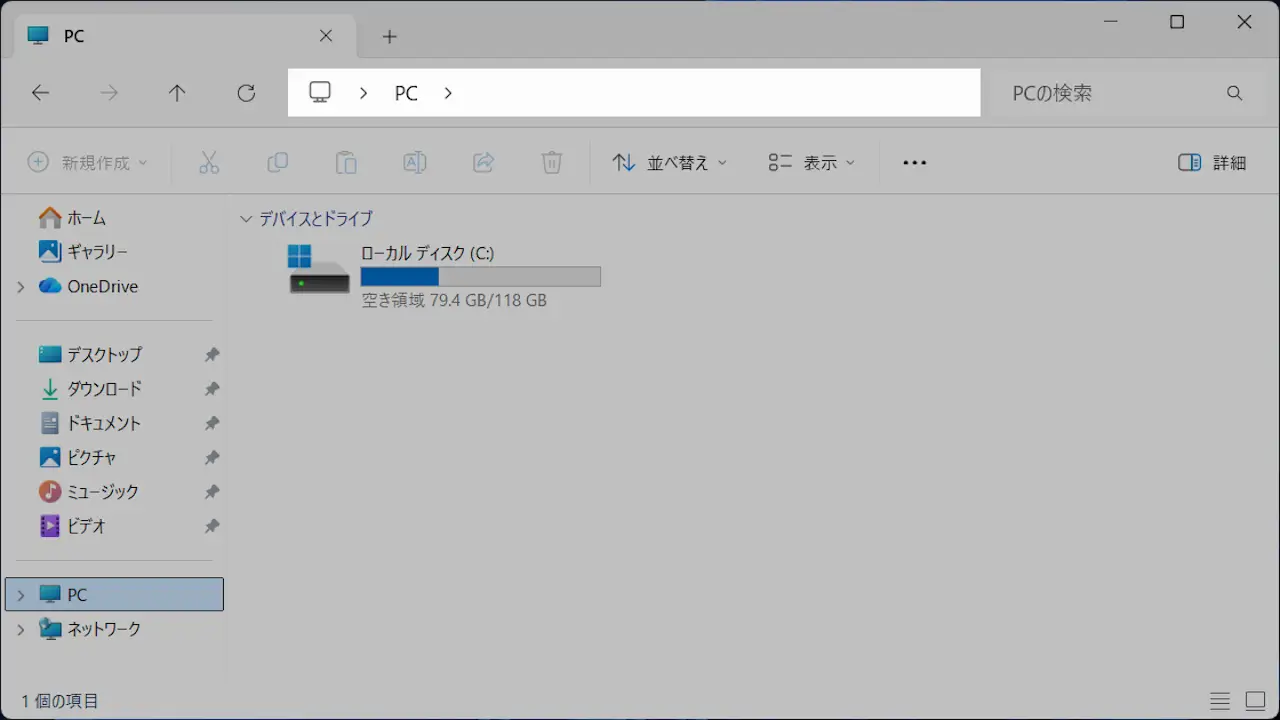Click the Share icon in toolbar
1280x720 pixels.
483,163
